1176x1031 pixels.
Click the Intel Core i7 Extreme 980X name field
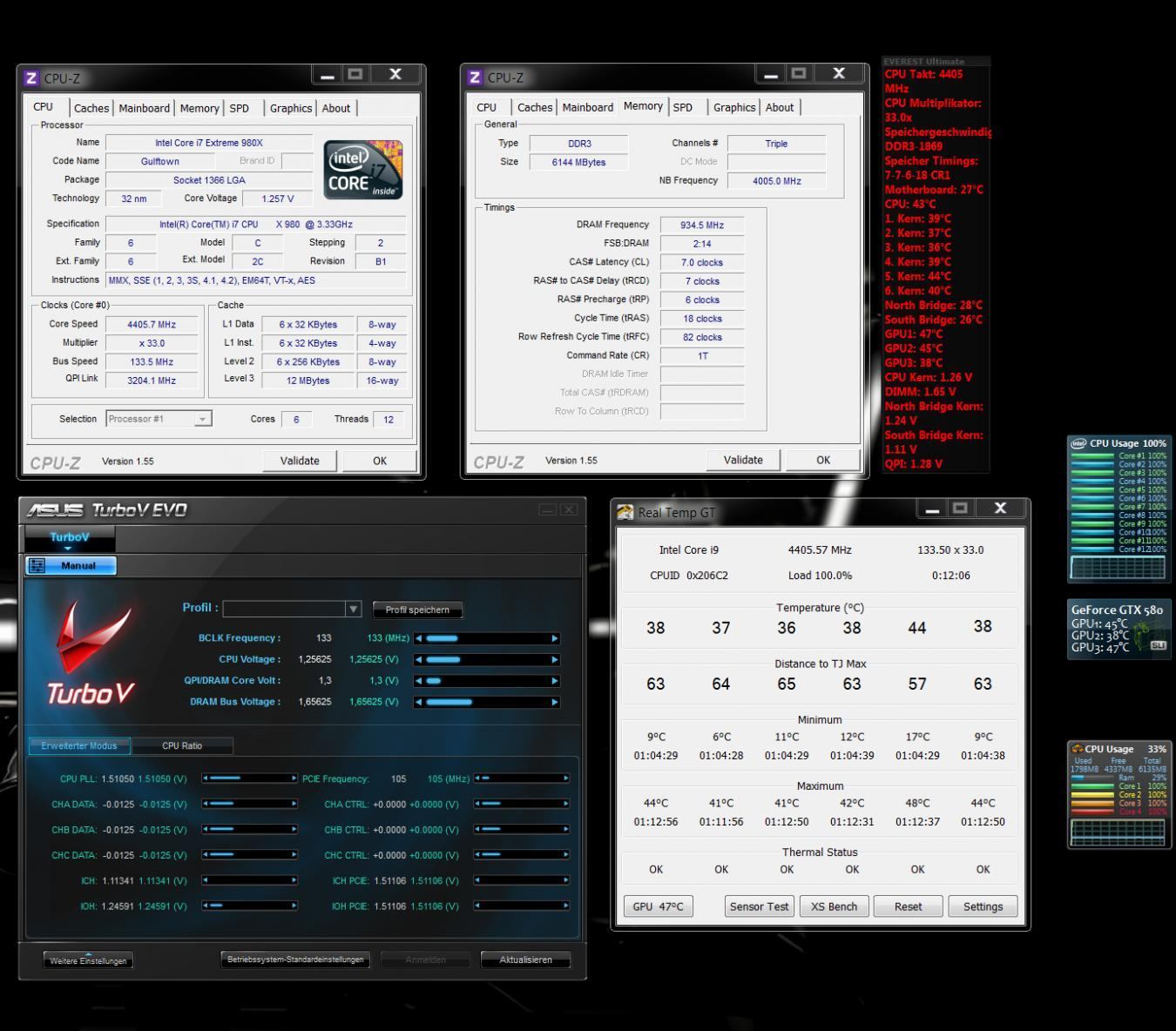[x=209, y=143]
